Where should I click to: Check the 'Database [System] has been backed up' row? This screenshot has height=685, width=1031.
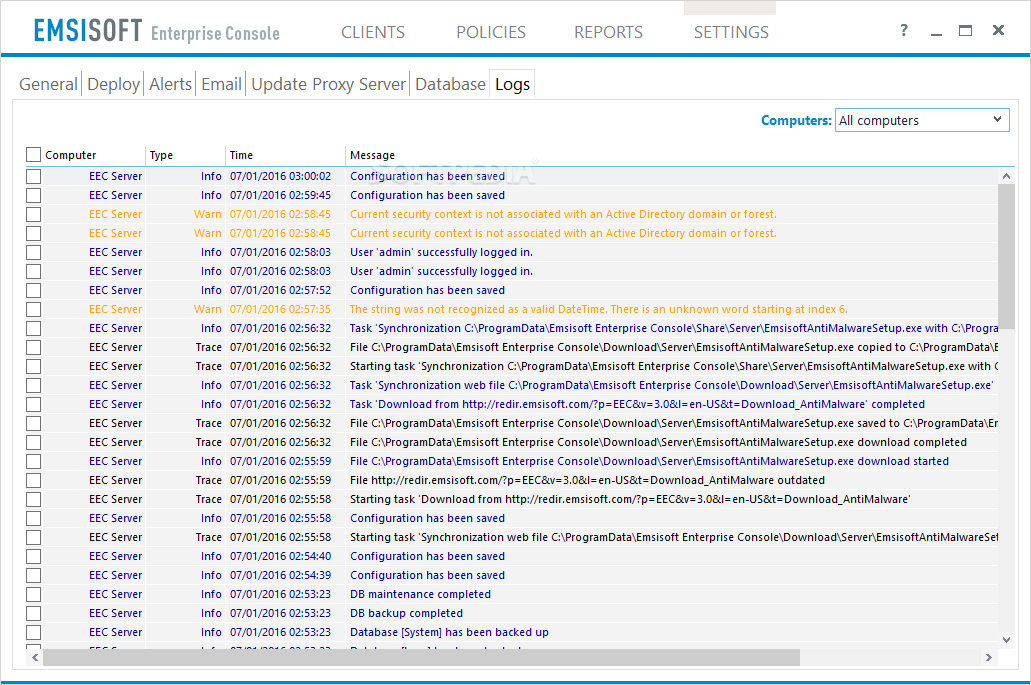coord(34,632)
